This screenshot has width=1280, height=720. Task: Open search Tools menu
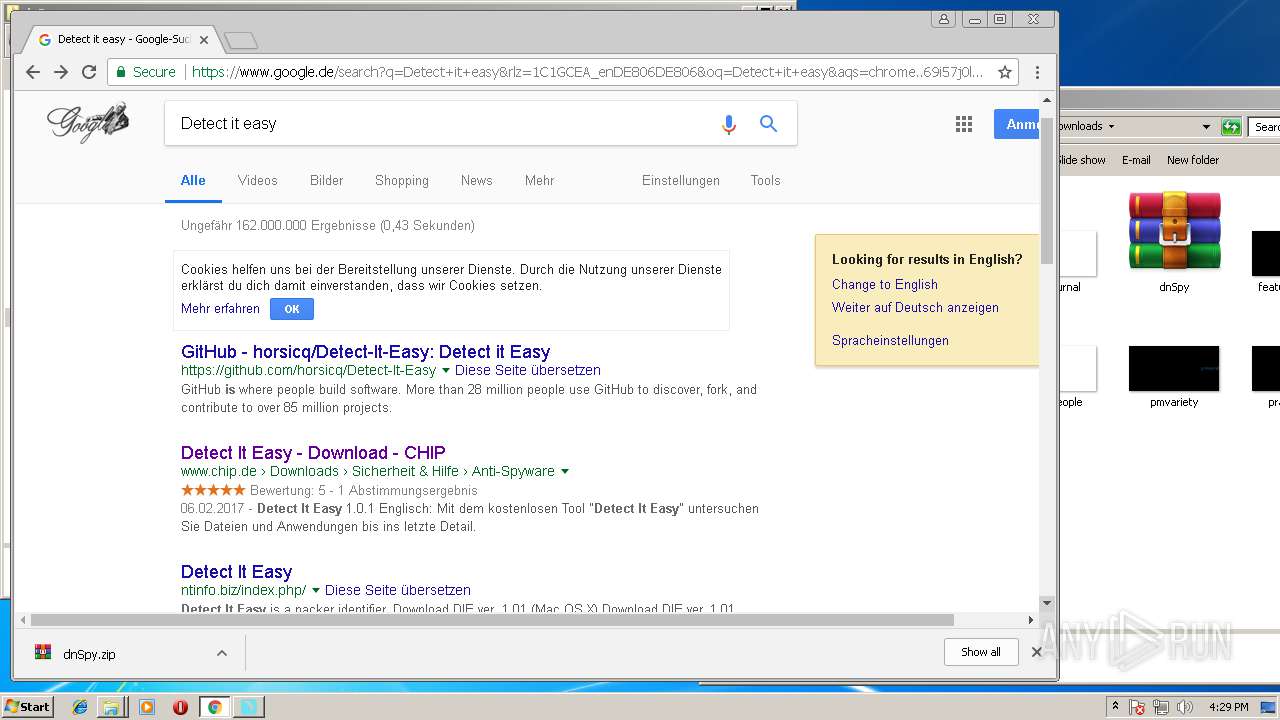(x=765, y=180)
